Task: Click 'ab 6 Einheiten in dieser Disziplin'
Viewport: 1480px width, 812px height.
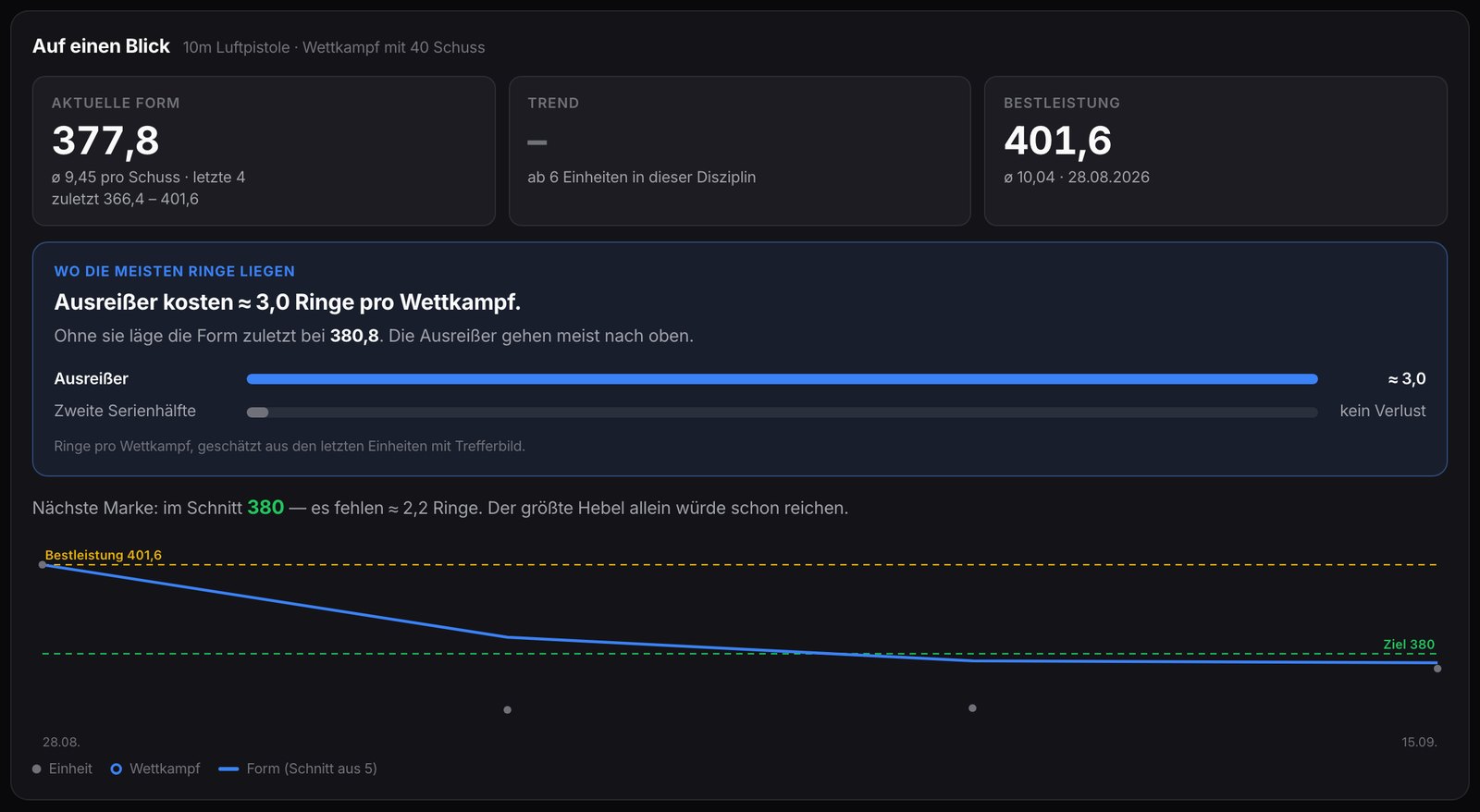Action: point(642,178)
